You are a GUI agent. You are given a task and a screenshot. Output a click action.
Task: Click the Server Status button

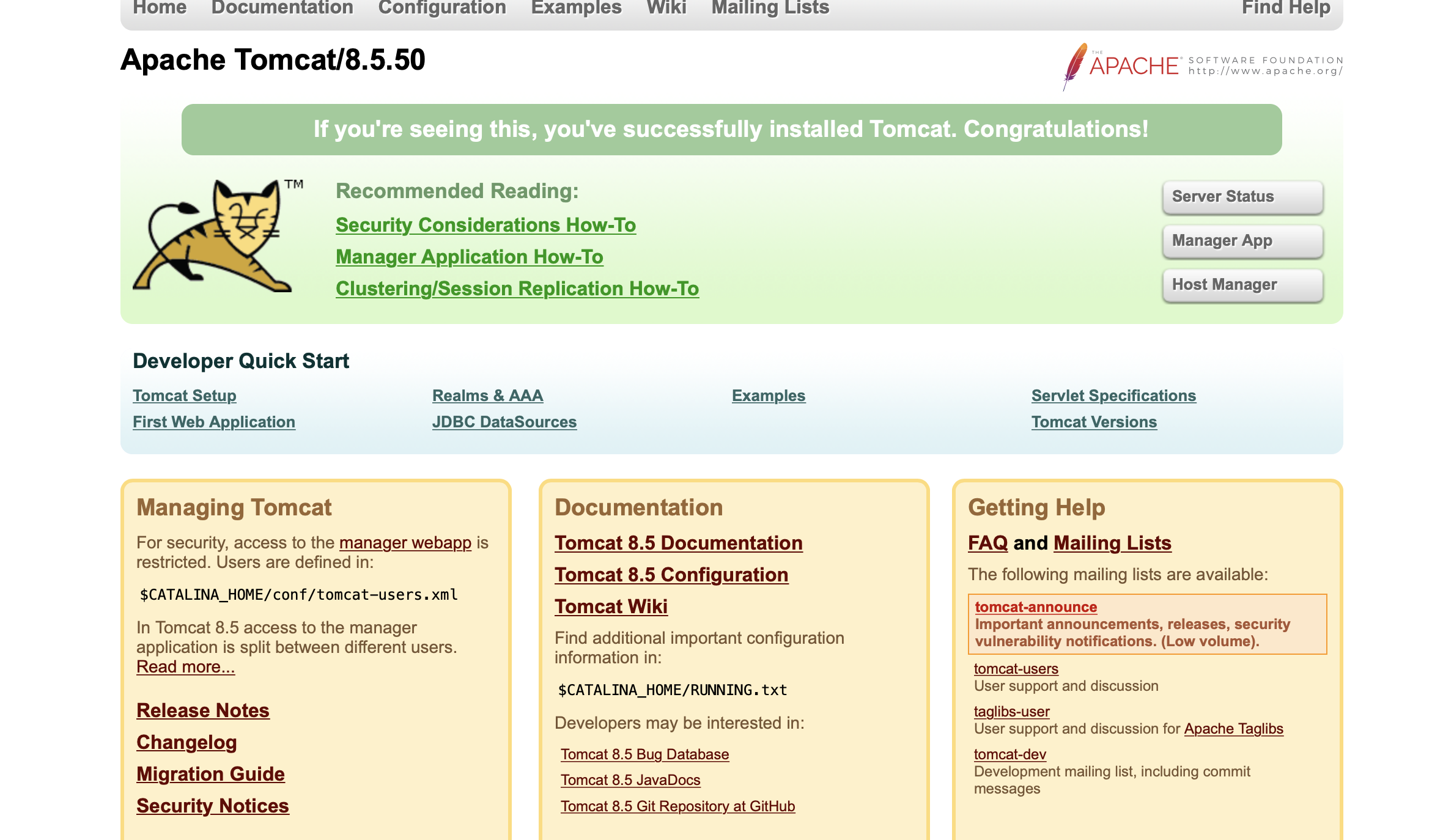tap(1242, 197)
